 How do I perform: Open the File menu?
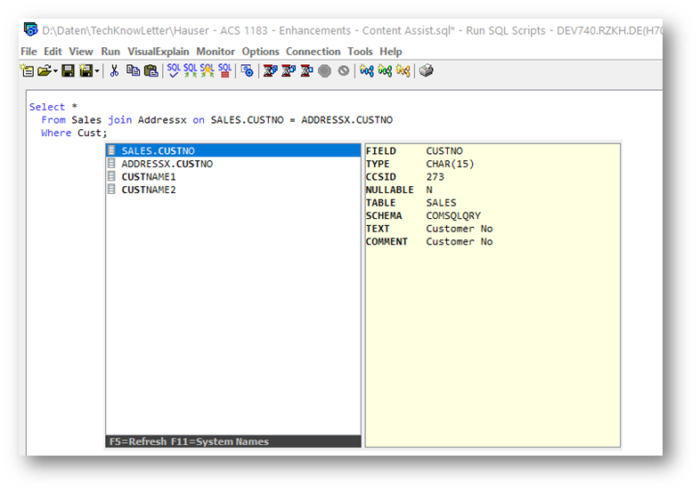[29, 51]
